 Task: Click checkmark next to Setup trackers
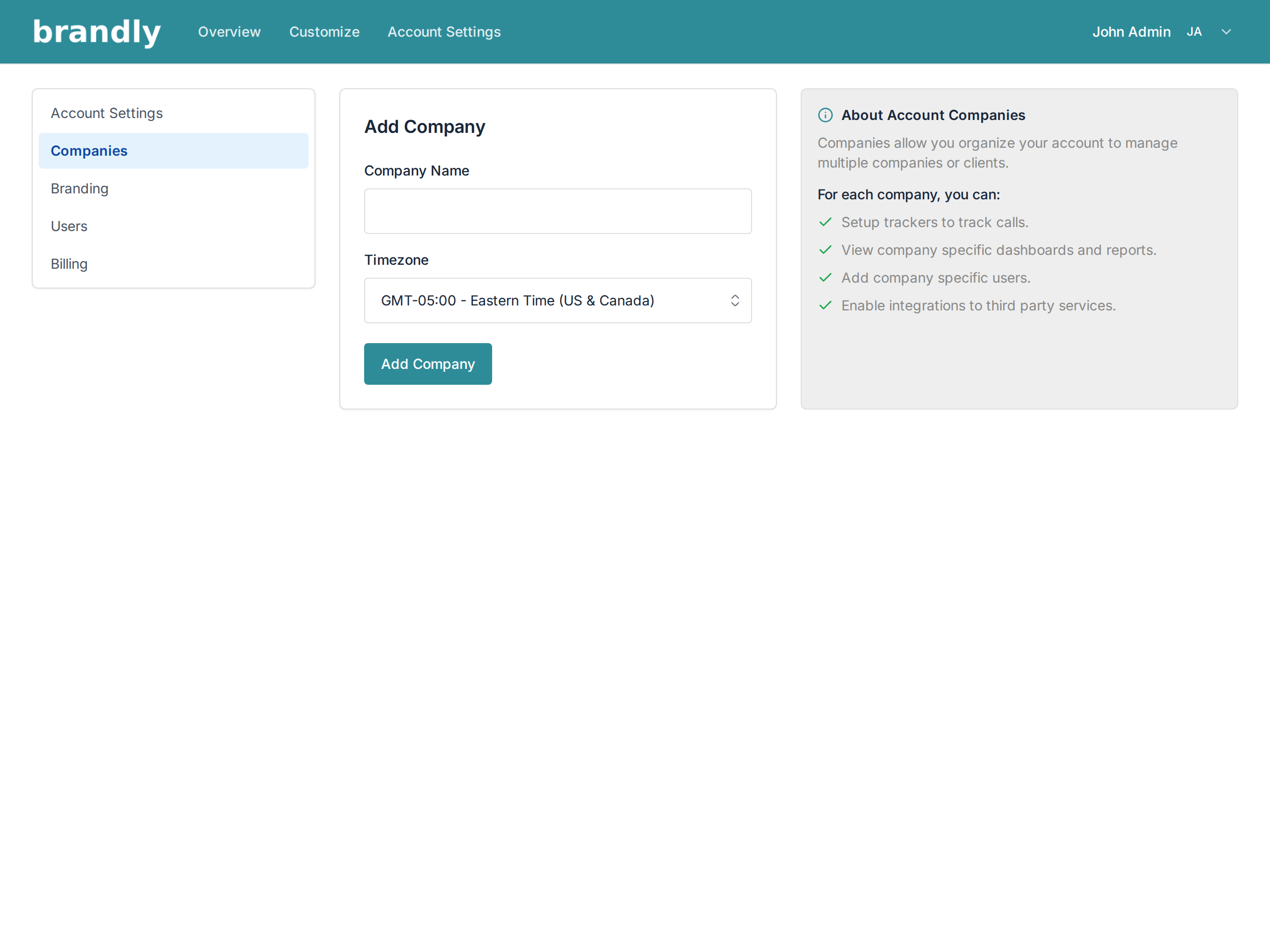825,222
